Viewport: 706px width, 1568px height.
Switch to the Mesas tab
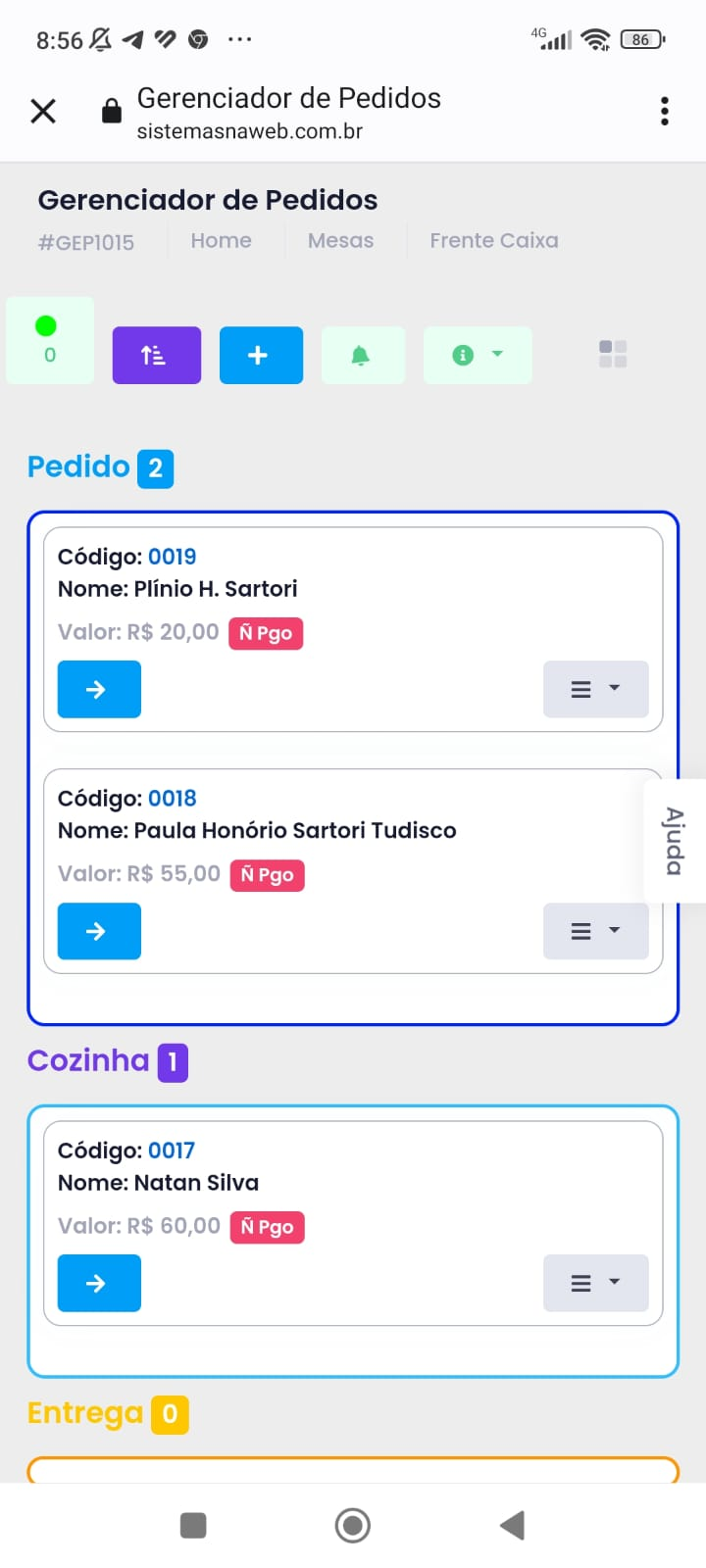[x=341, y=240]
